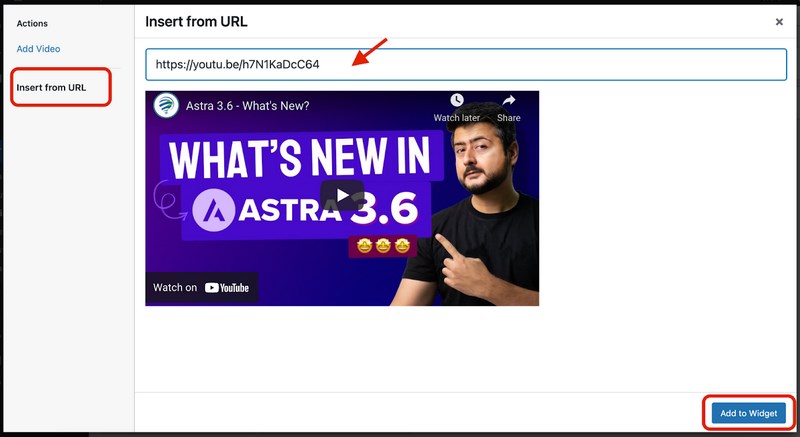Click the Watch later clock icon

click(457, 100)
